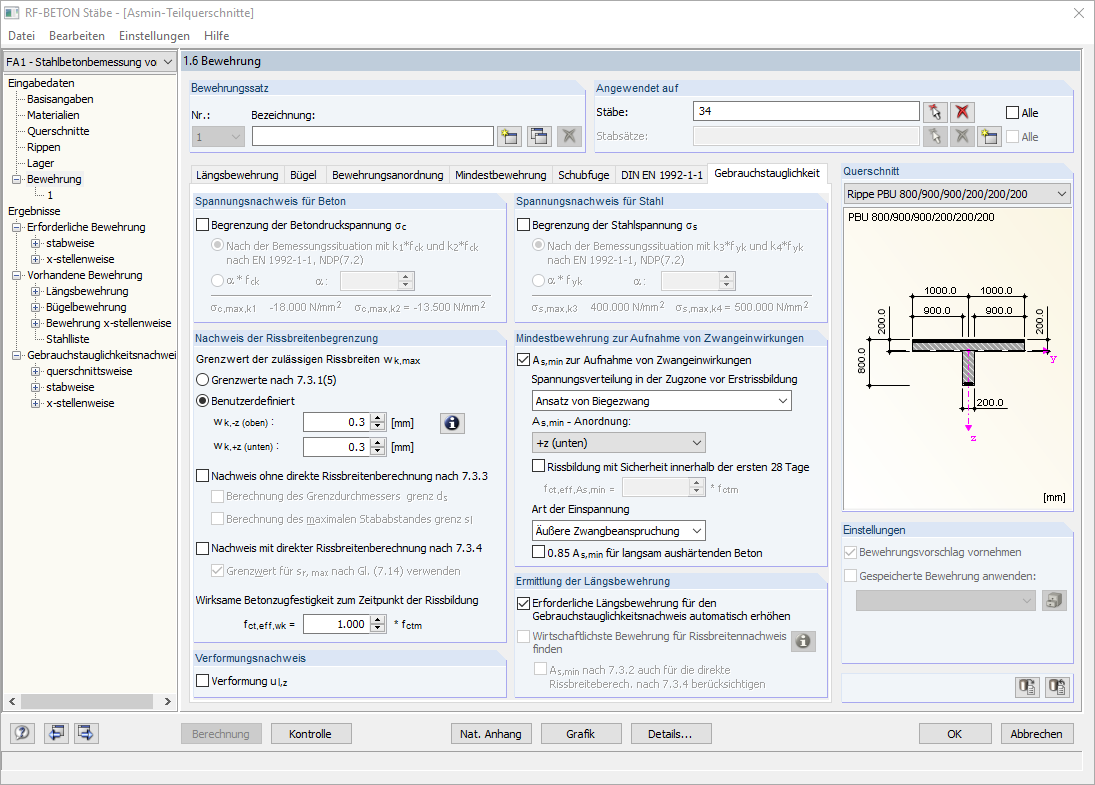
Task: Open the Details dialog
Action: [671, 733]
